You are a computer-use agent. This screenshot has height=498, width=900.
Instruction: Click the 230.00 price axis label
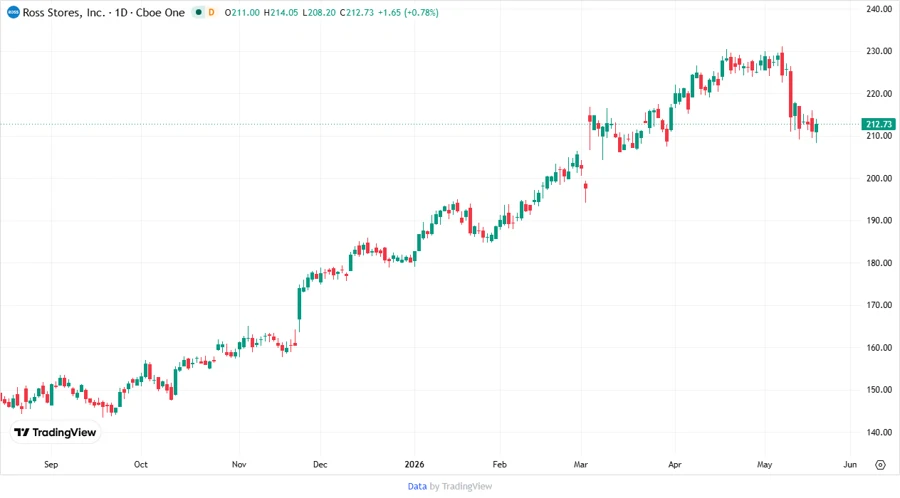[879, 51]
